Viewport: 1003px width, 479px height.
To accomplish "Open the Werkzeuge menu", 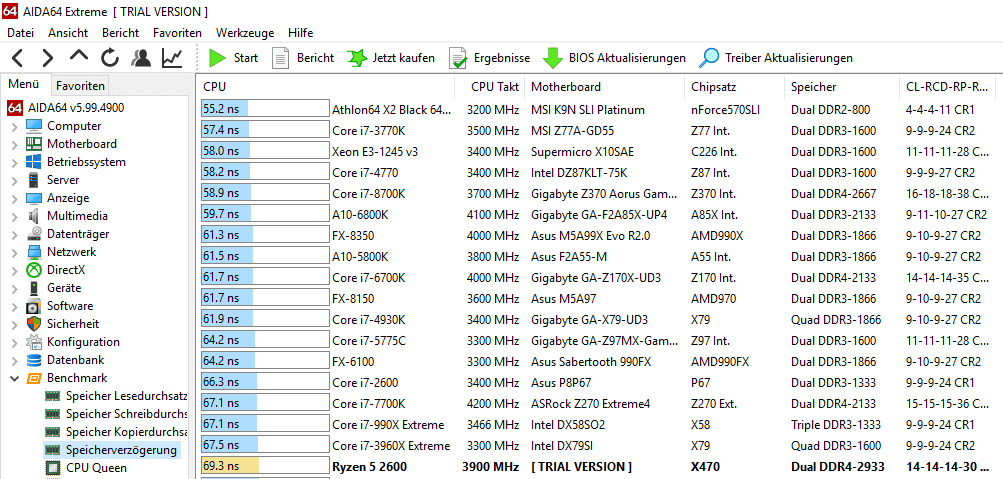I will (x=245, y=33).
